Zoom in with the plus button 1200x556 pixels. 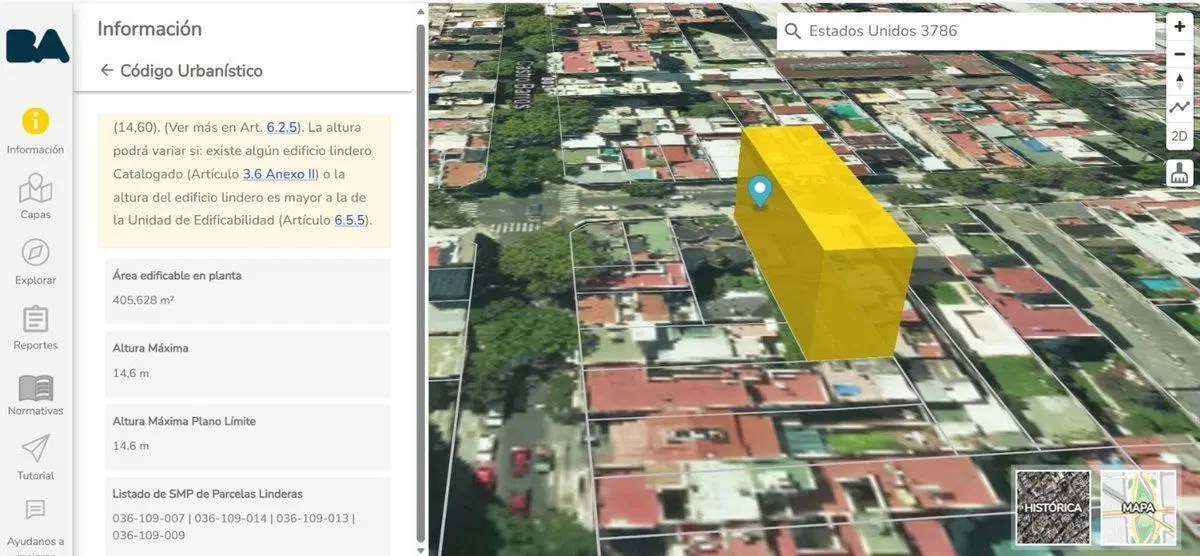(1180, 27)
